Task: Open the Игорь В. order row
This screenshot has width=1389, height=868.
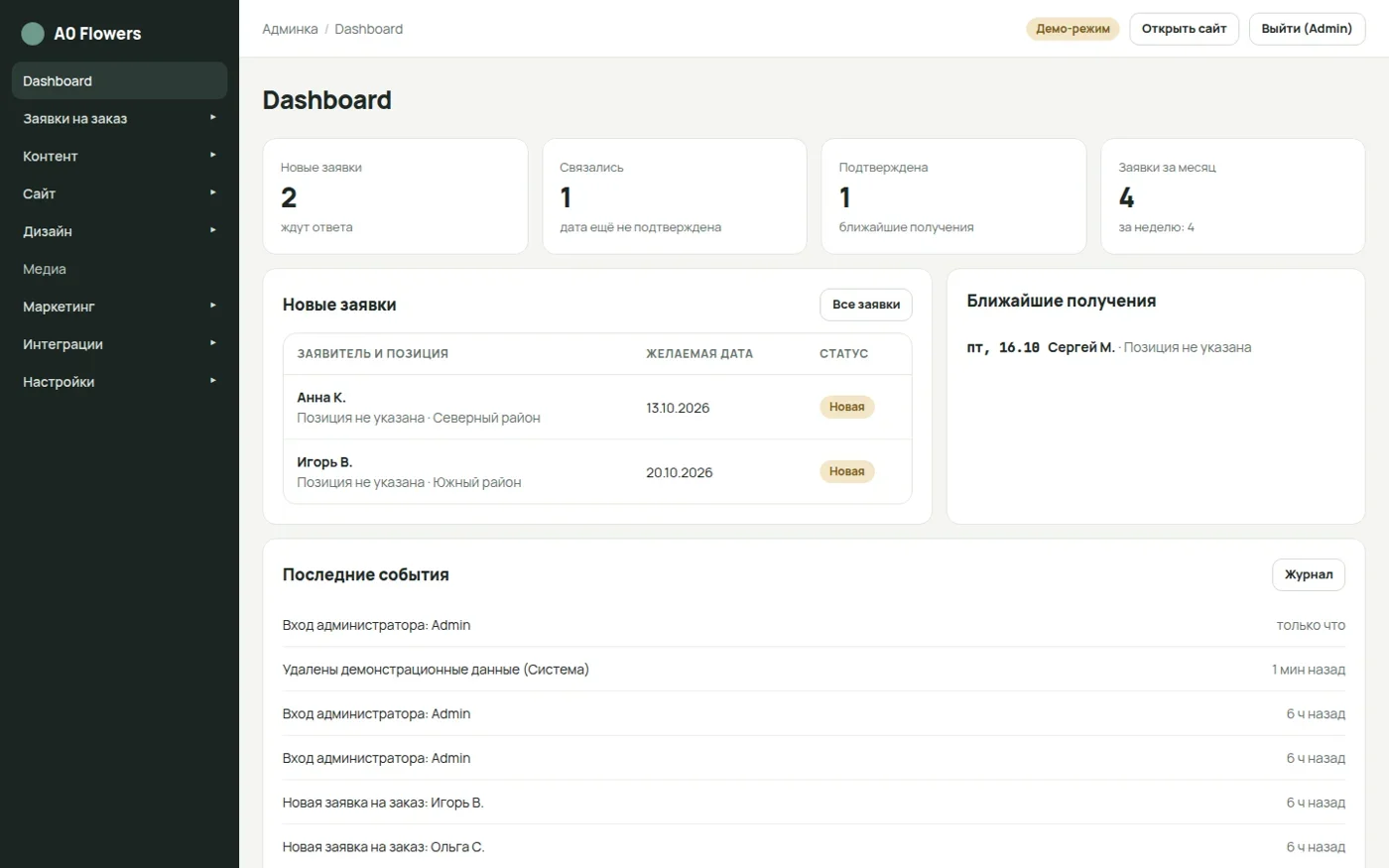Action: [597, 471]
